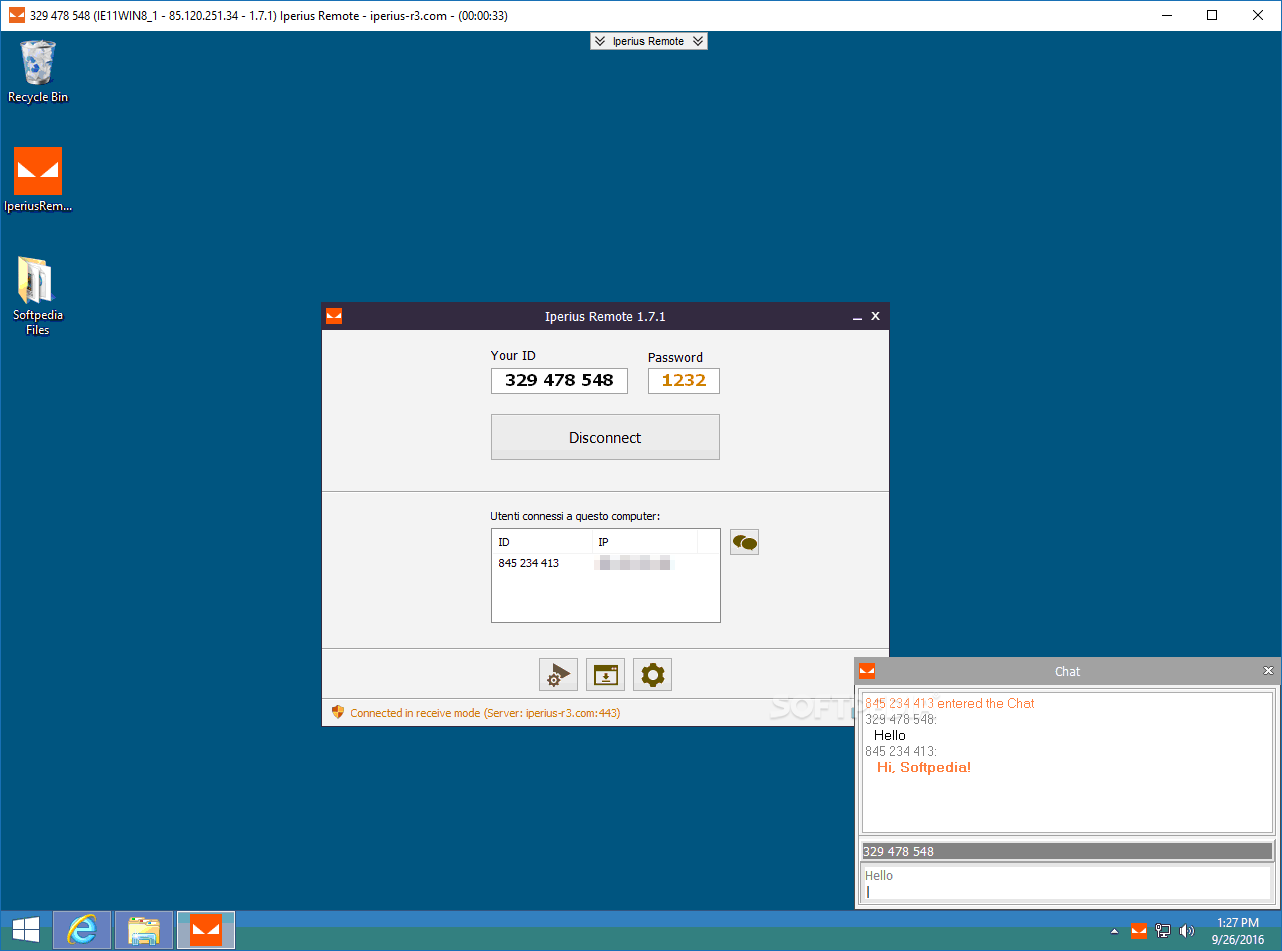Click the "Hi, Softpedia!" chat message

(x=924, y=767)
